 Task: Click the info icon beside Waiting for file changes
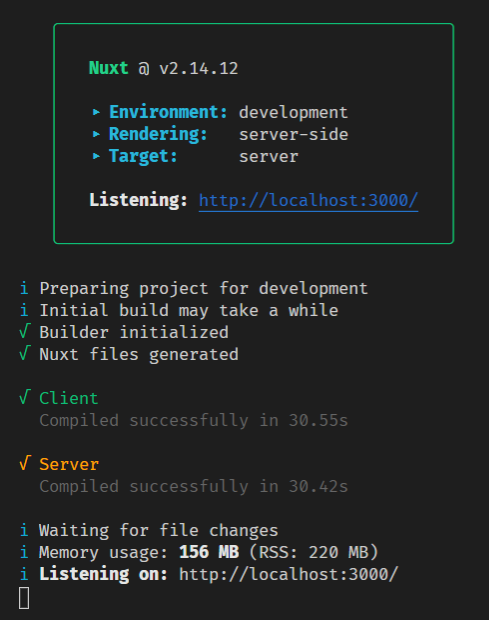coord(24,530)
